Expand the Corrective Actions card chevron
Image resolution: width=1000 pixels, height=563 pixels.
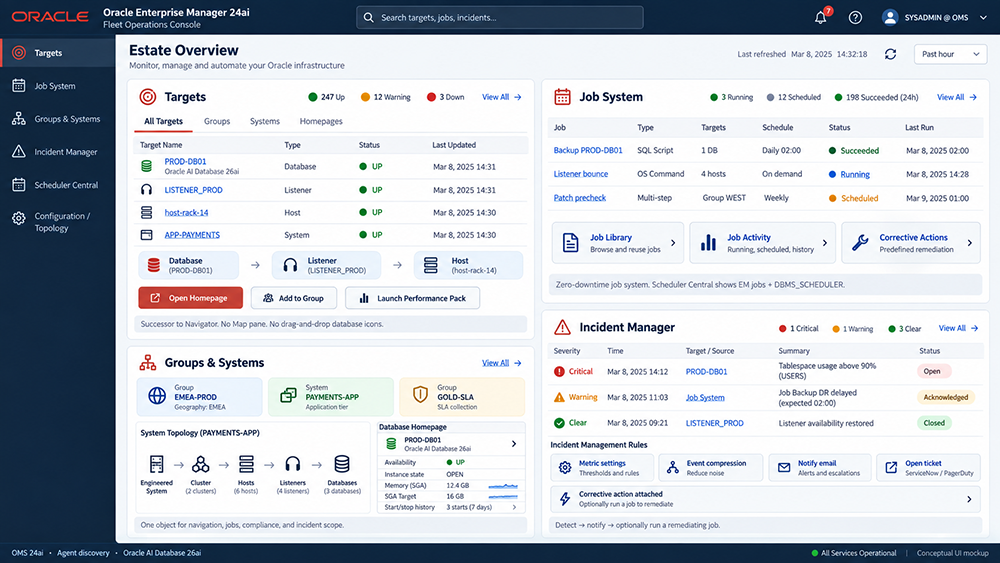pos(969,243)
